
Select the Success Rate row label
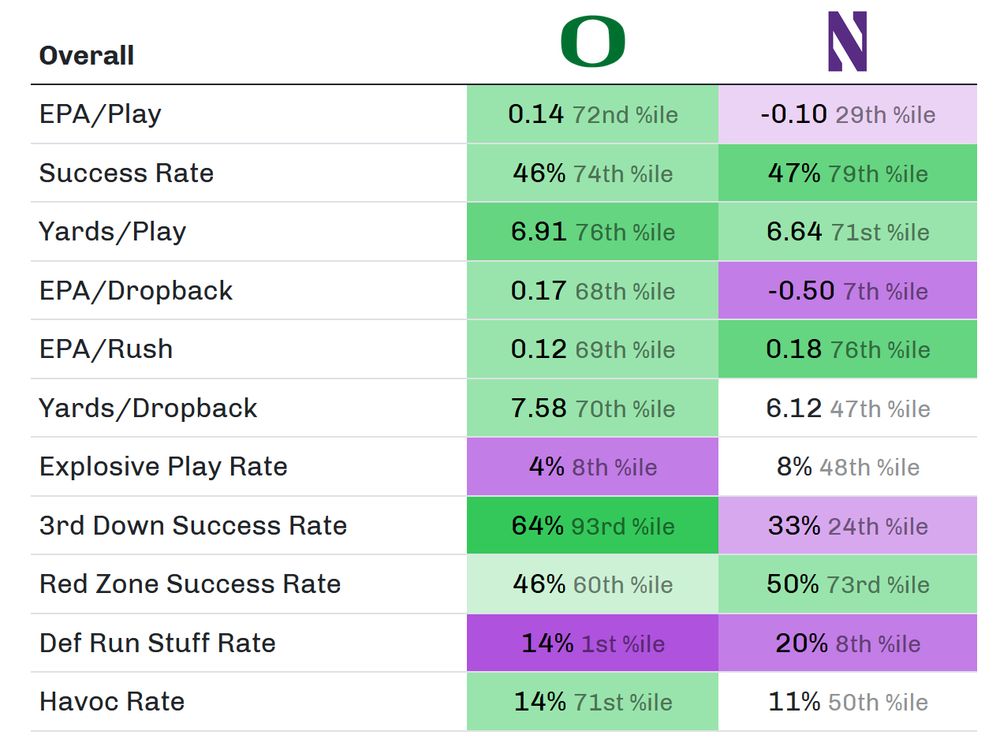(126, 173)
